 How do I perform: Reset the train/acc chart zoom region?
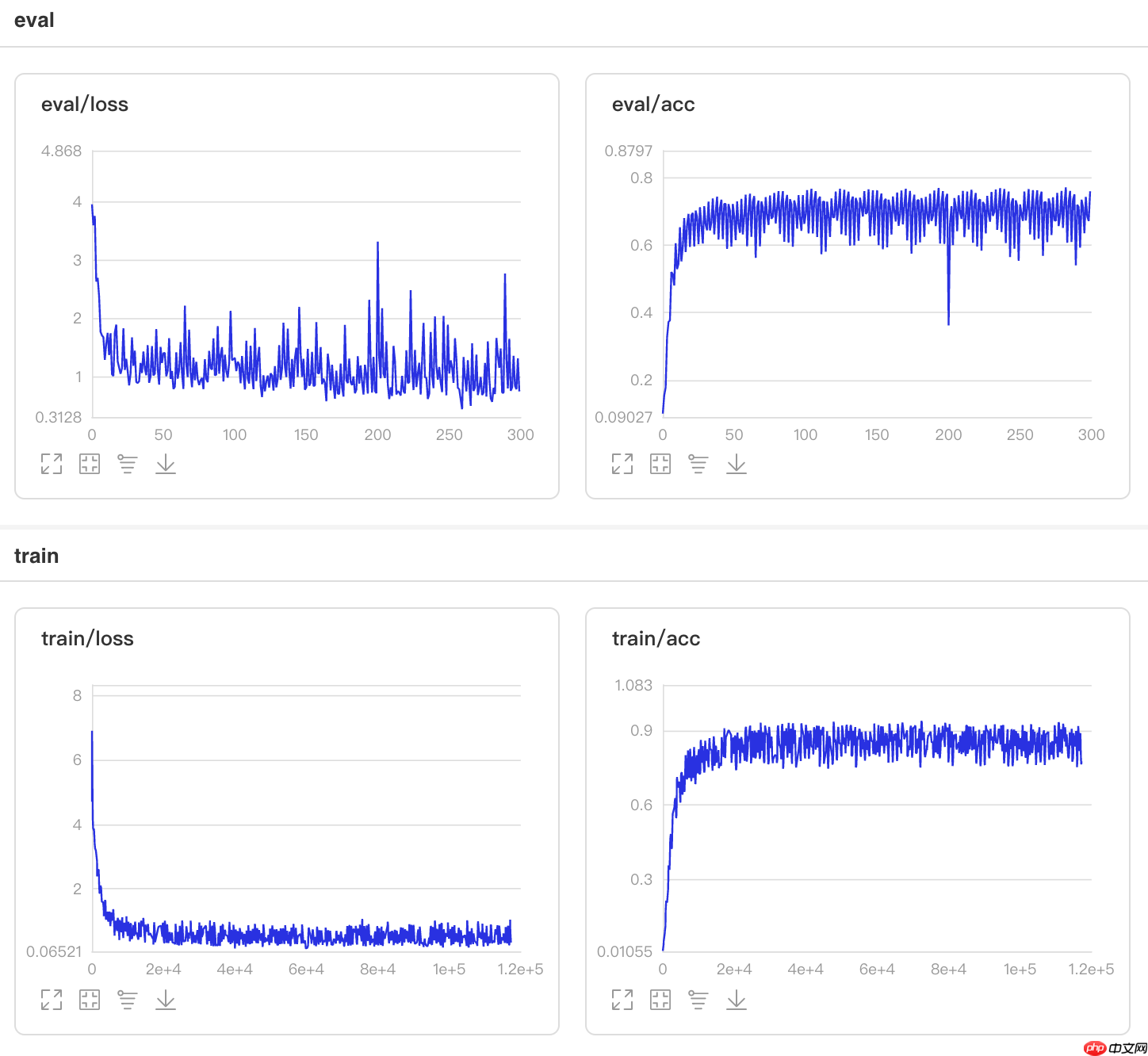coord(660,1000)
